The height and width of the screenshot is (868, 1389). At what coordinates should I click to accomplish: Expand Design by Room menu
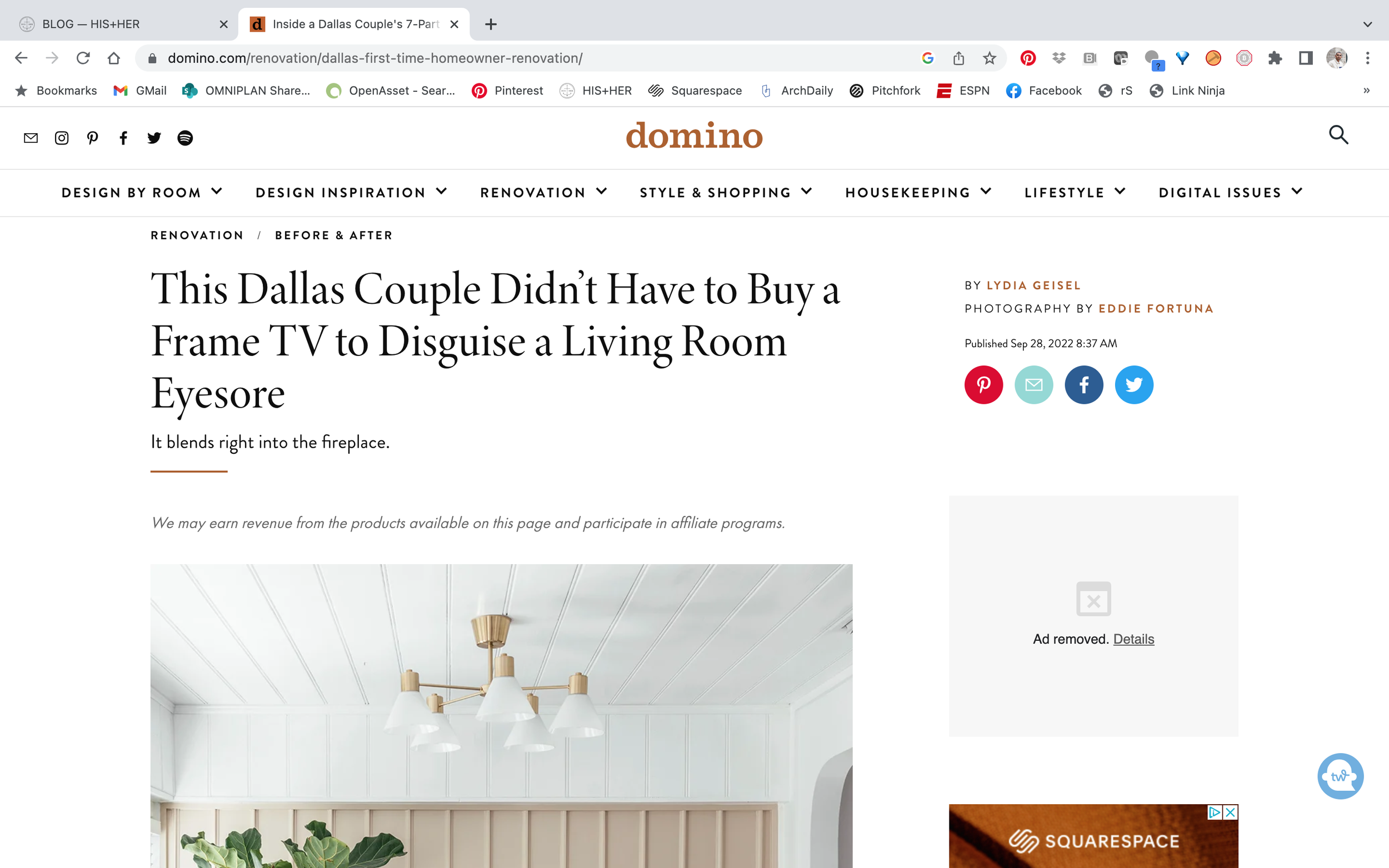pyautogui.click(x=142, y=192)
